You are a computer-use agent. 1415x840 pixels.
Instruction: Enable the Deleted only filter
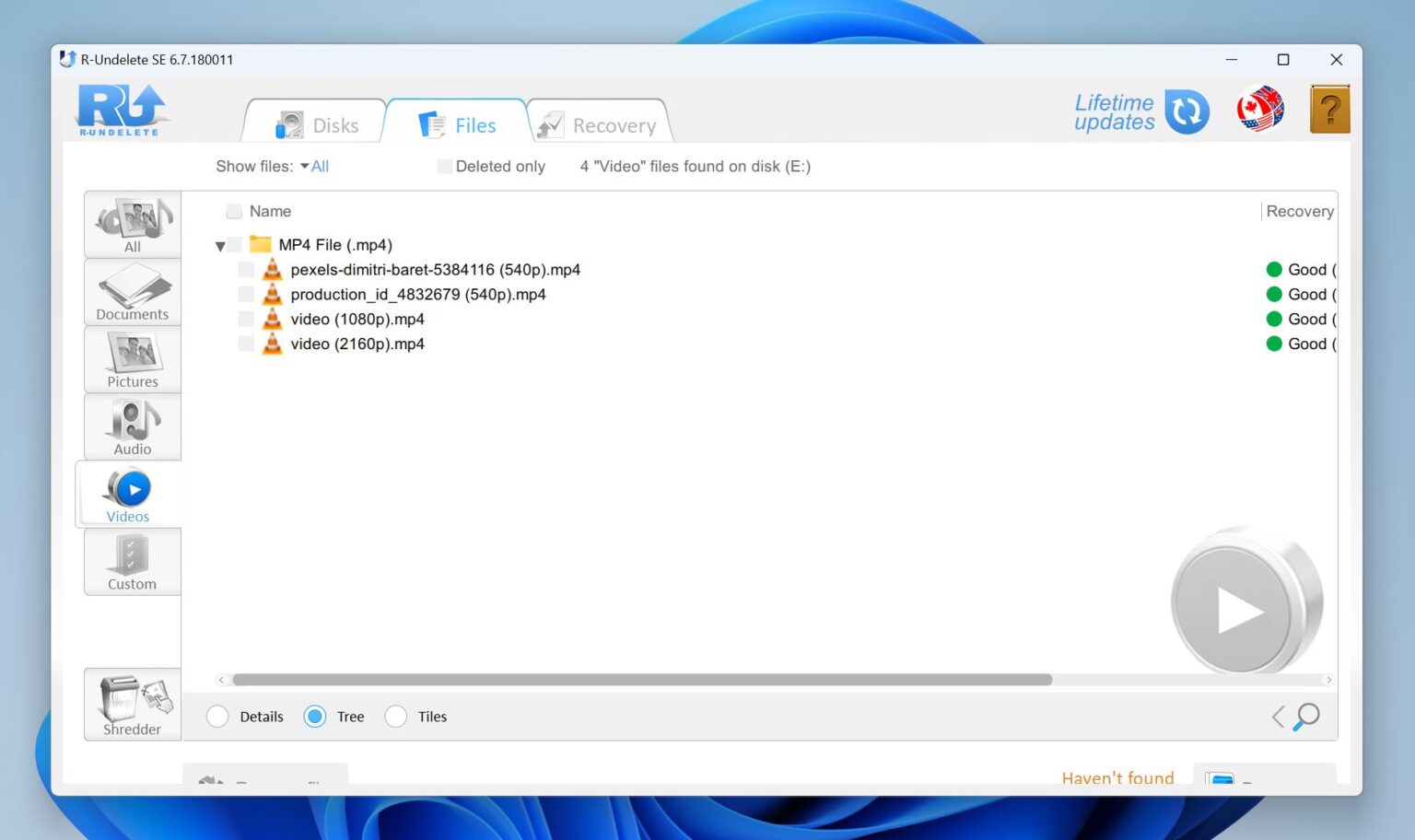pyautogui.click(x=445, y=166)
